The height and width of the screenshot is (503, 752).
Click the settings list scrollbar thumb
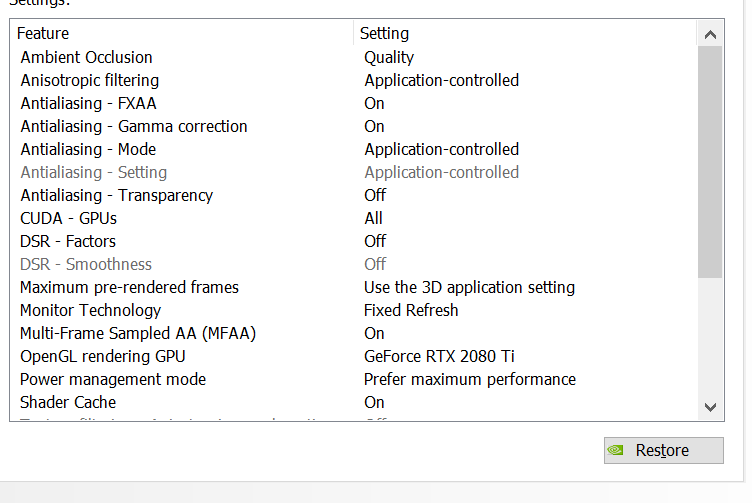click(710, 162)
